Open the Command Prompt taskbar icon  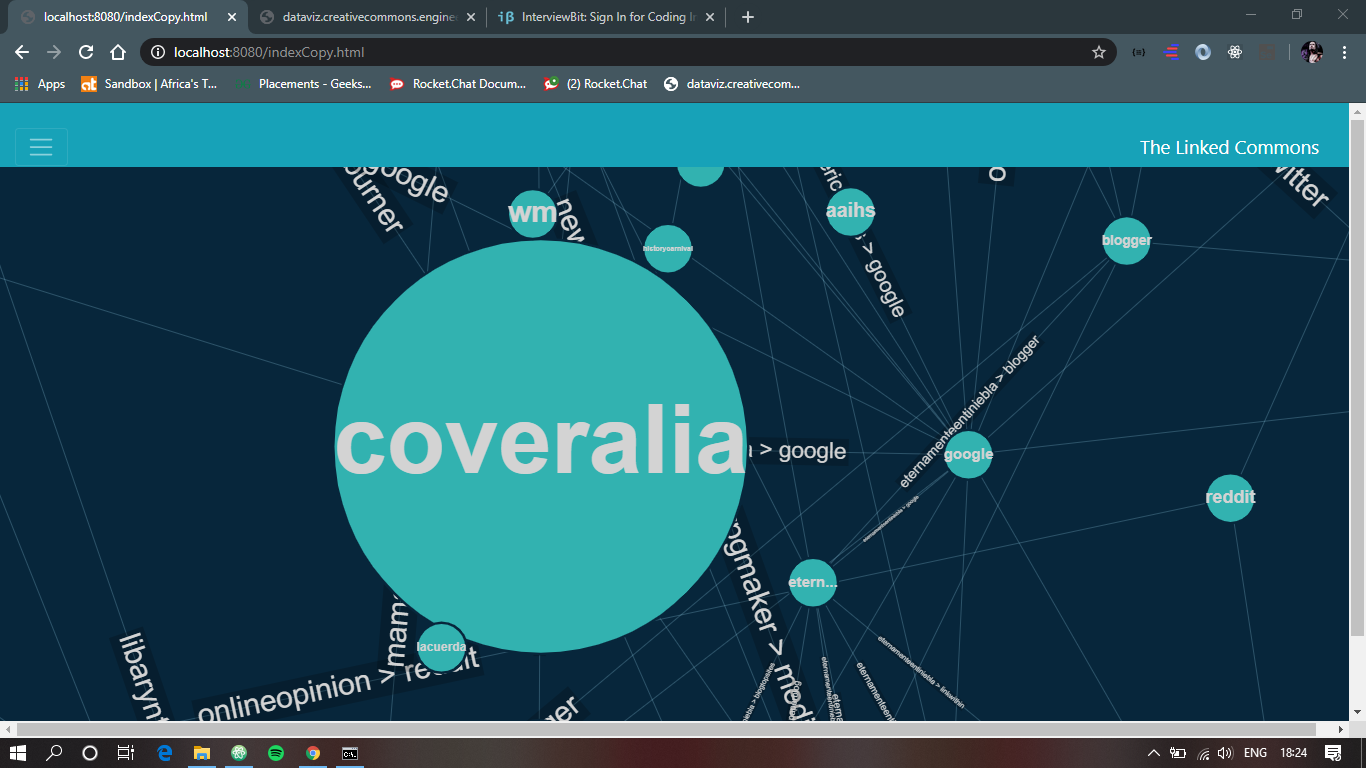[350, 753]
